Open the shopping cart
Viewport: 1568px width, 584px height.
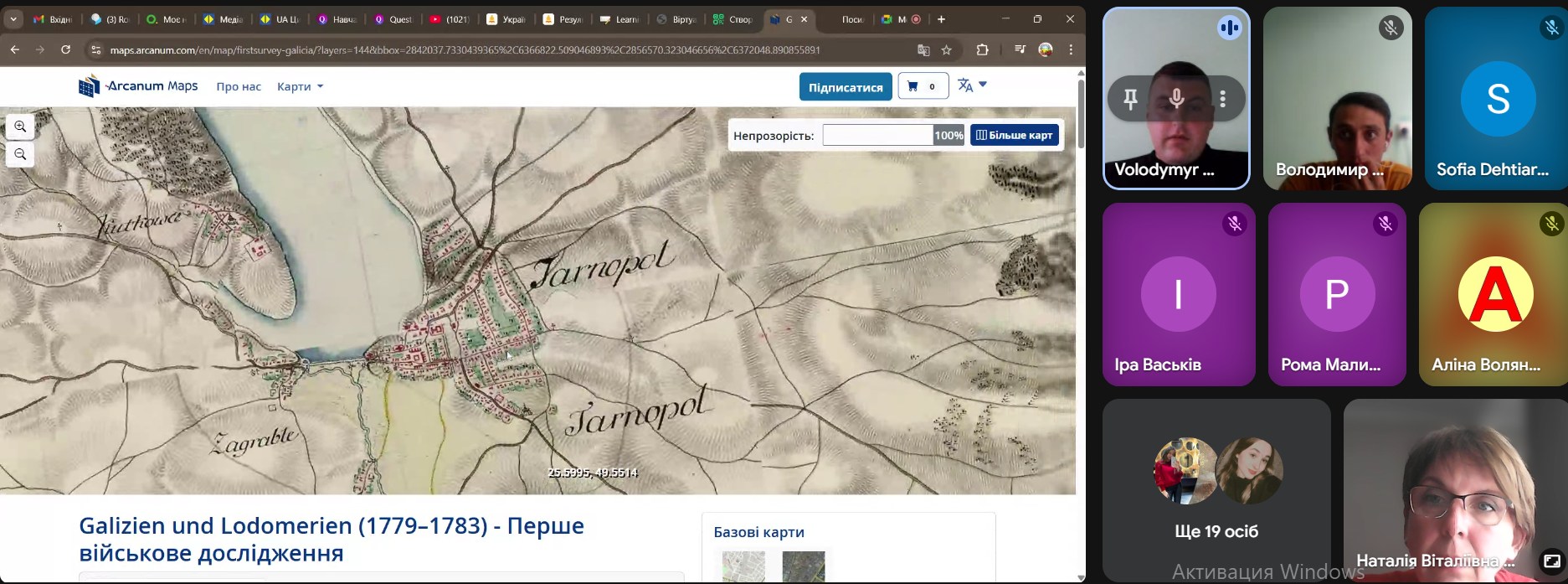tap(923, 86)
